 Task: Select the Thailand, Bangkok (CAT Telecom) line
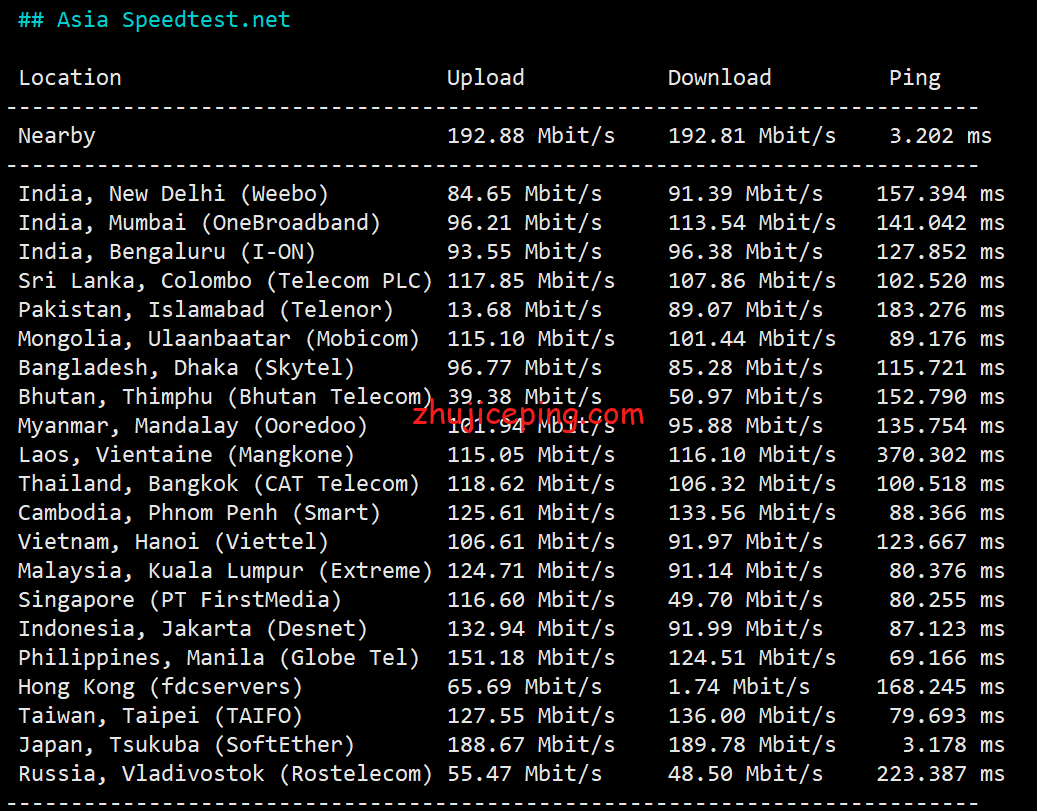(219, 484)
